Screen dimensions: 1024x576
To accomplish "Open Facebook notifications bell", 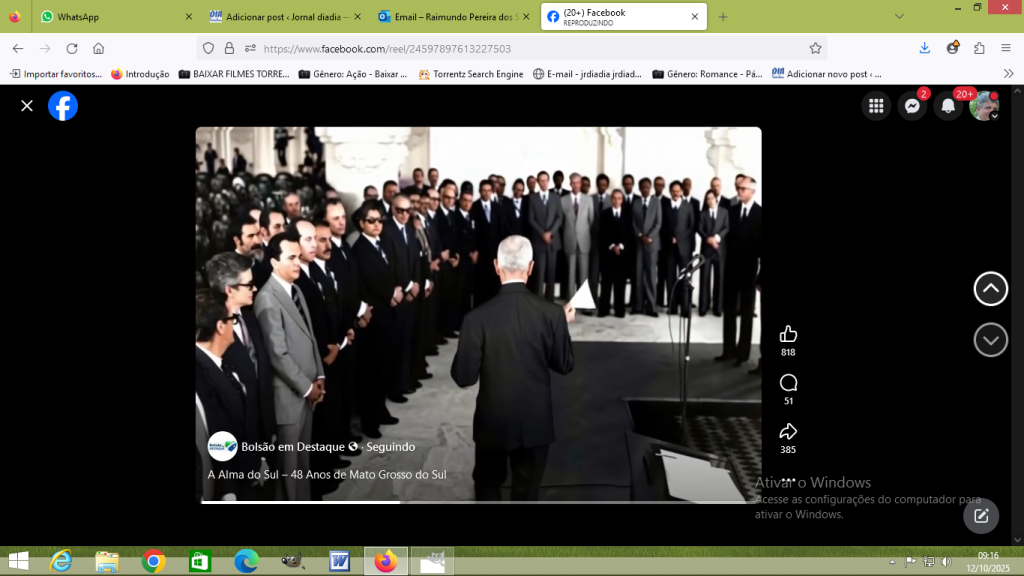I will pos(948,106).
